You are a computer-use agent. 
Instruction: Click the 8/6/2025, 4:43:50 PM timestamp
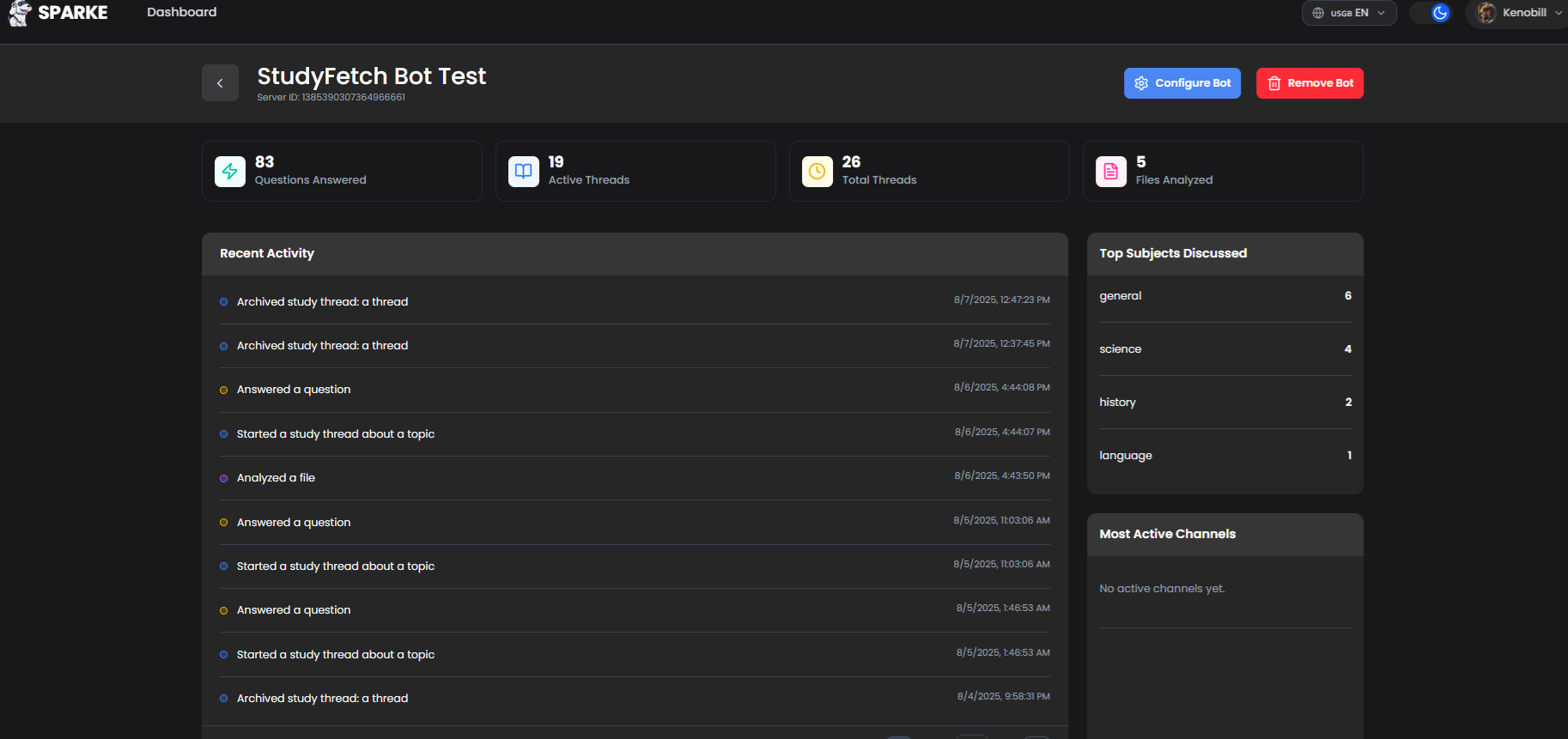tap(1002, 476)
